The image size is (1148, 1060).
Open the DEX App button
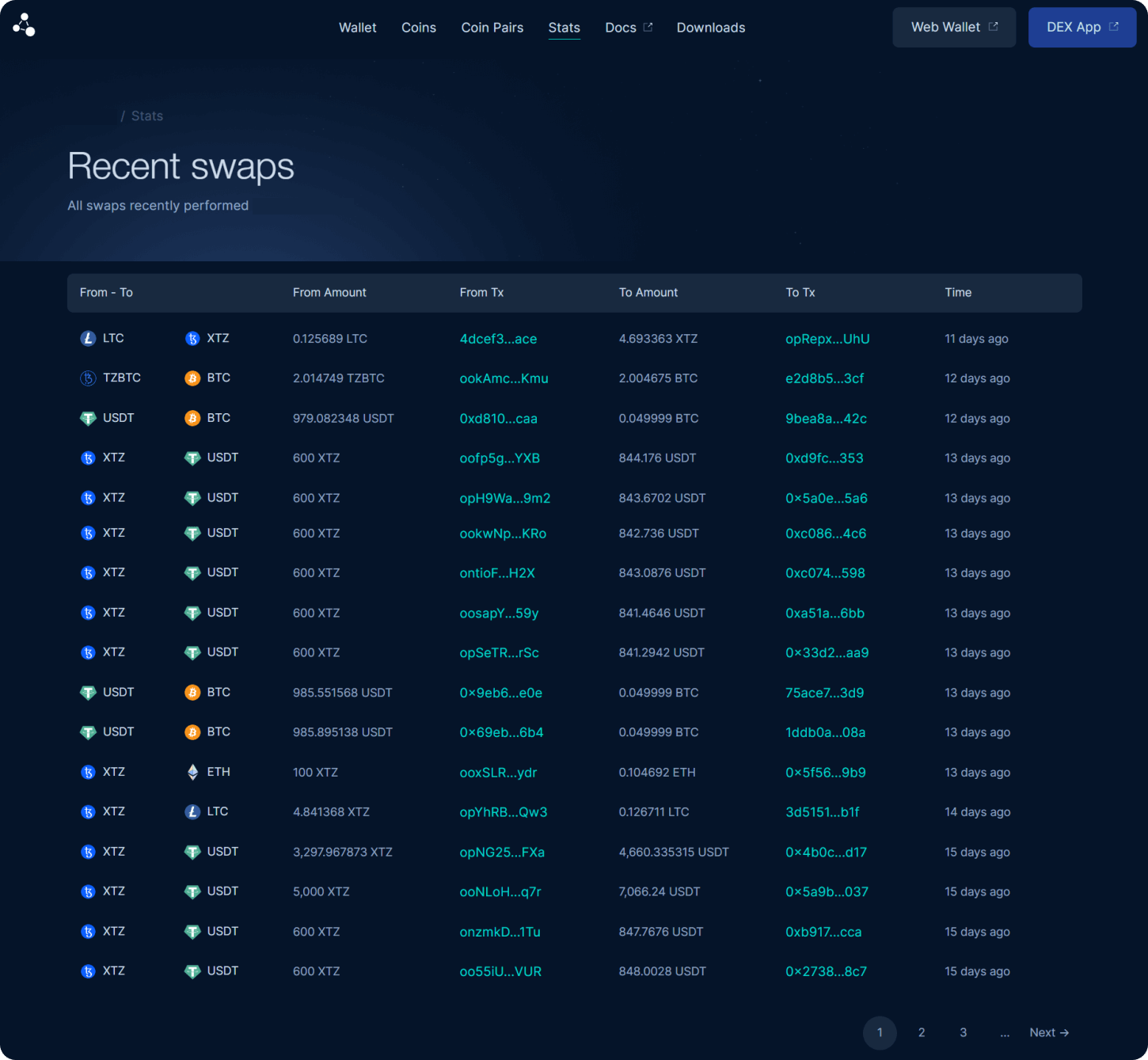1082,27
